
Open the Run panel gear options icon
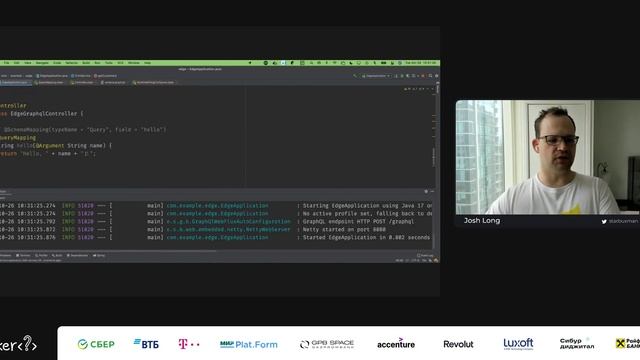(x=426, y=191)
